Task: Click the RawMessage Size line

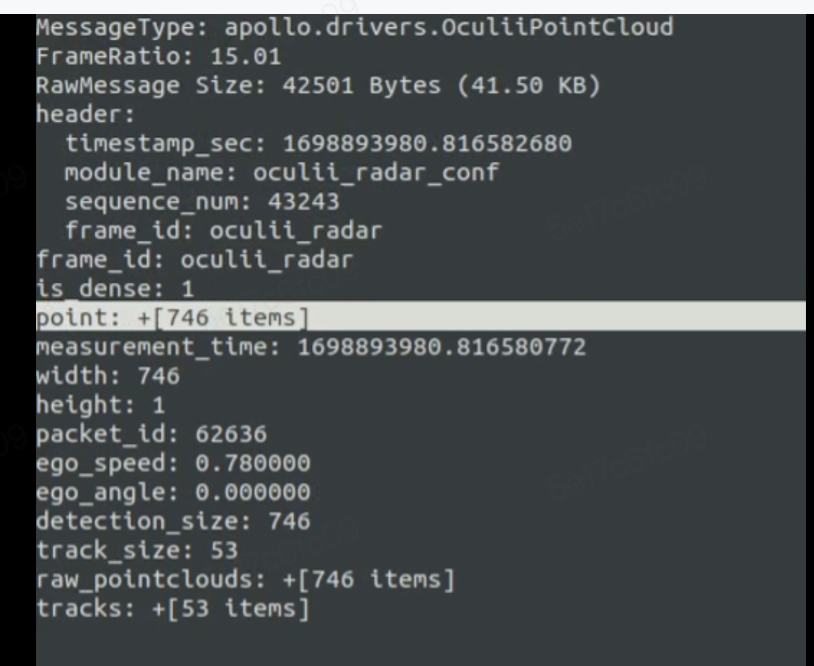Action: (x=317, y=86)
